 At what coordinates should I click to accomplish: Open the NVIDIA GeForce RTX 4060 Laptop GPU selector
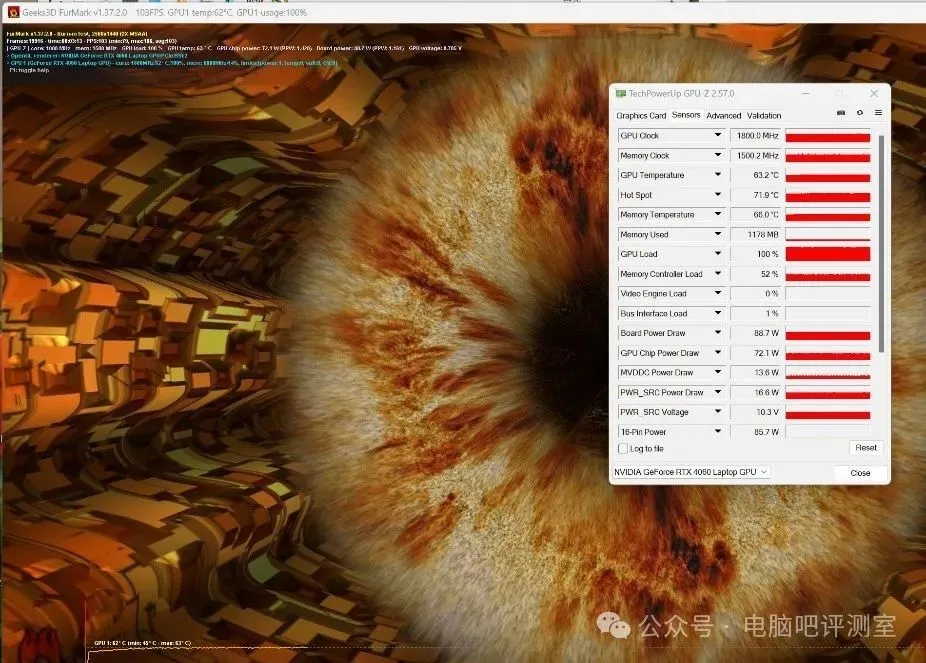[691, 472]
